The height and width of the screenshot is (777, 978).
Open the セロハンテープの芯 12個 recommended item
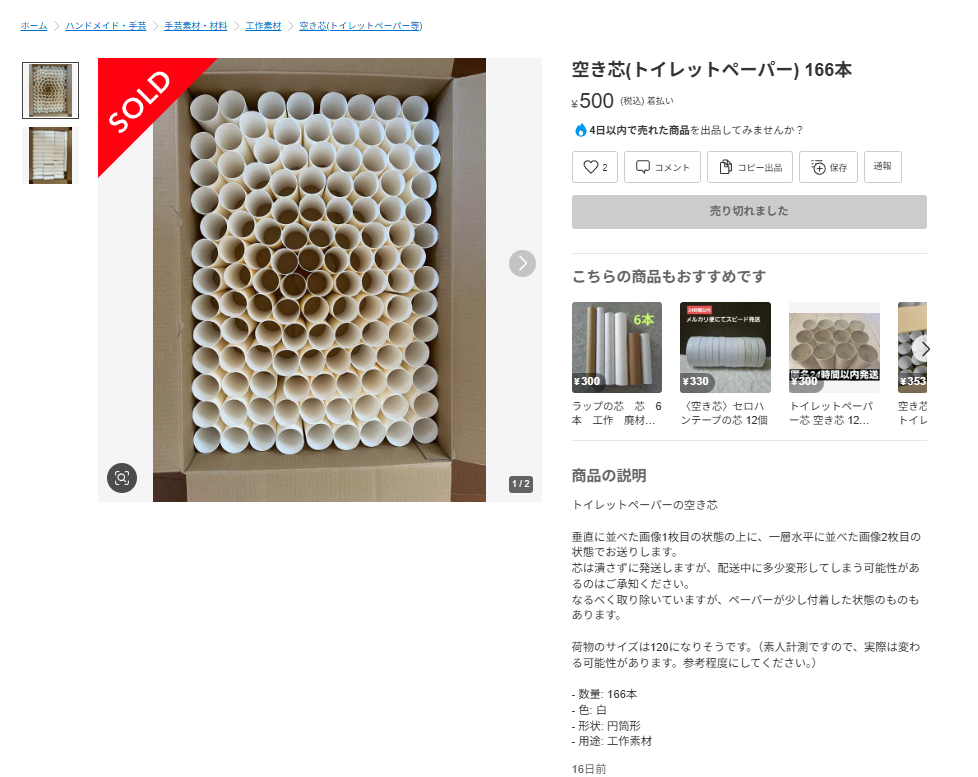coord(725,365)
